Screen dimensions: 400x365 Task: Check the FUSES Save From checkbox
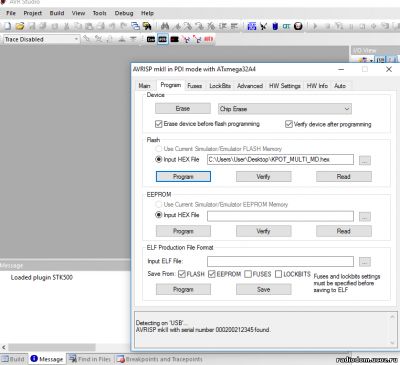pos(248,274)
